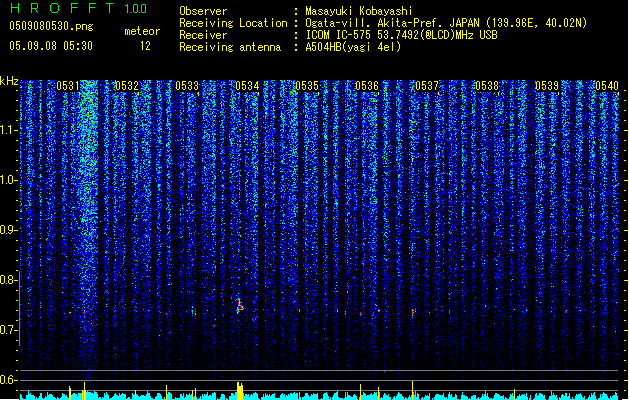
Task: Click the 'Receiving antenna' label
Action: pyautogui.click(x=230, y=47)
